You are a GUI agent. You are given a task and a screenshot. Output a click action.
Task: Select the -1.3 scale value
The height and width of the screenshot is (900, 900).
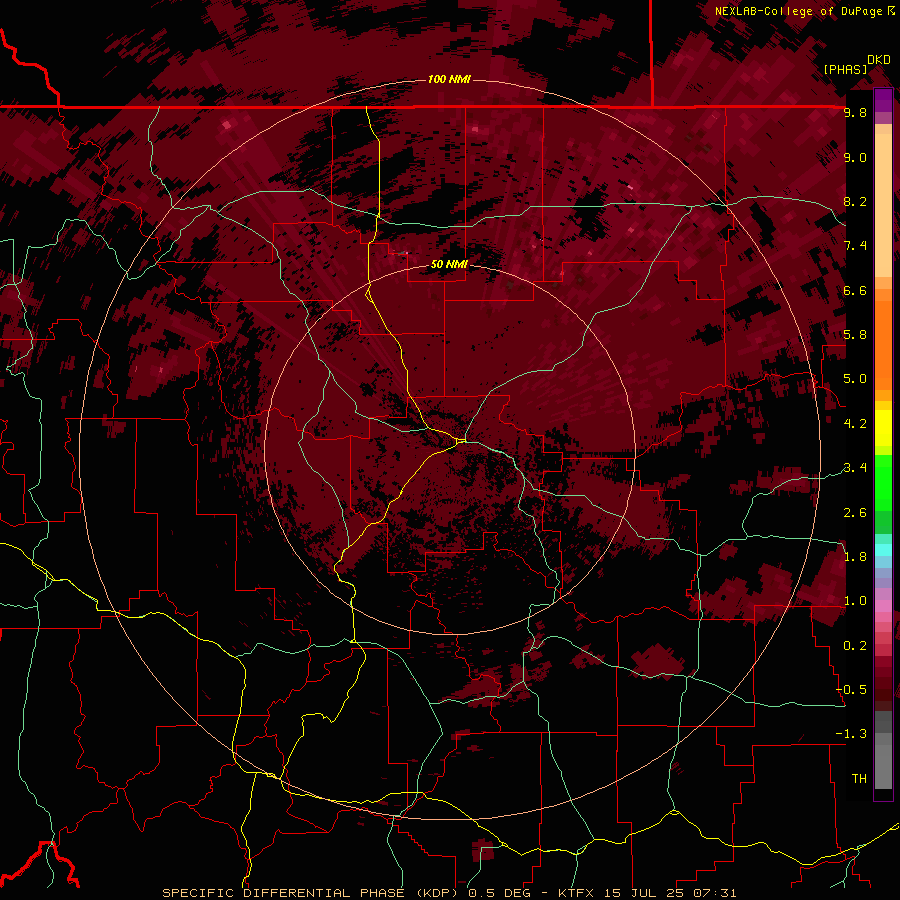852,734
